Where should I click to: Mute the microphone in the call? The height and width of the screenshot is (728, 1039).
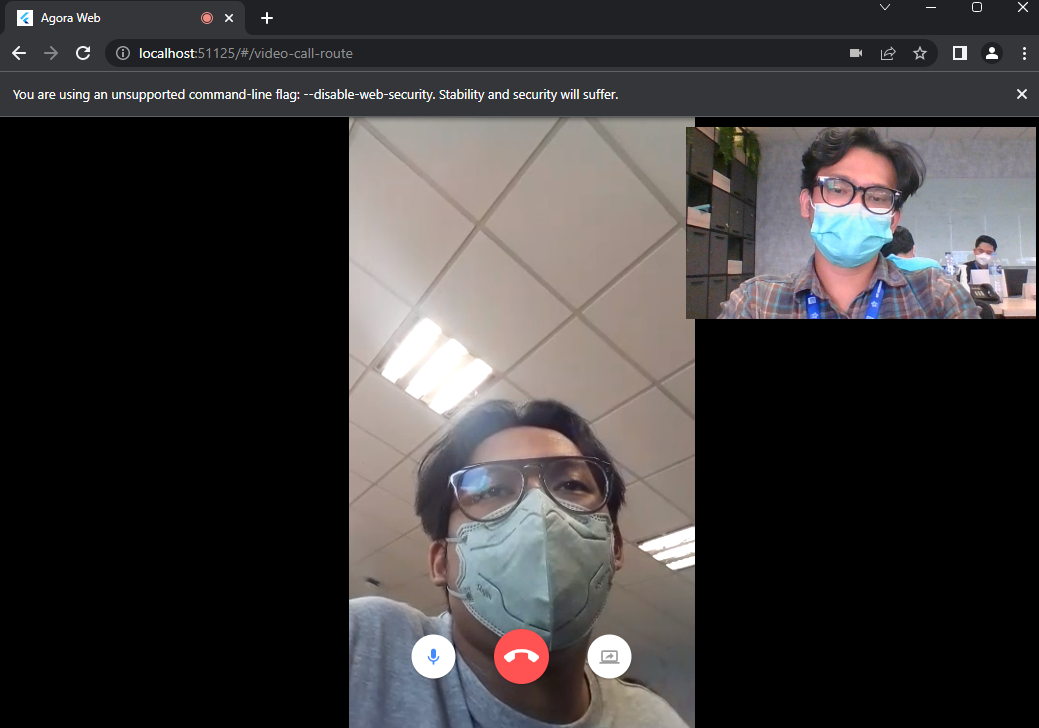click(433, 656)
